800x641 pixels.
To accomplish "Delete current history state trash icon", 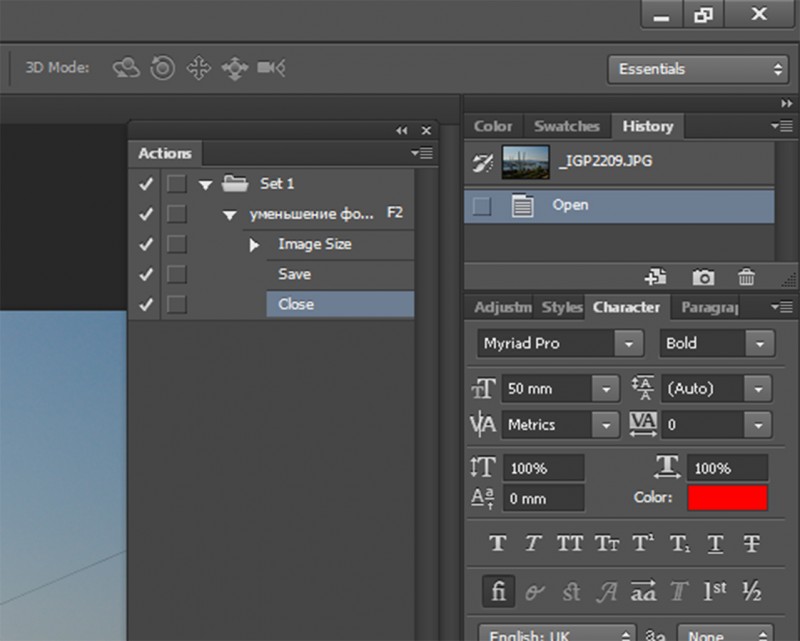I will coord(746,277).
